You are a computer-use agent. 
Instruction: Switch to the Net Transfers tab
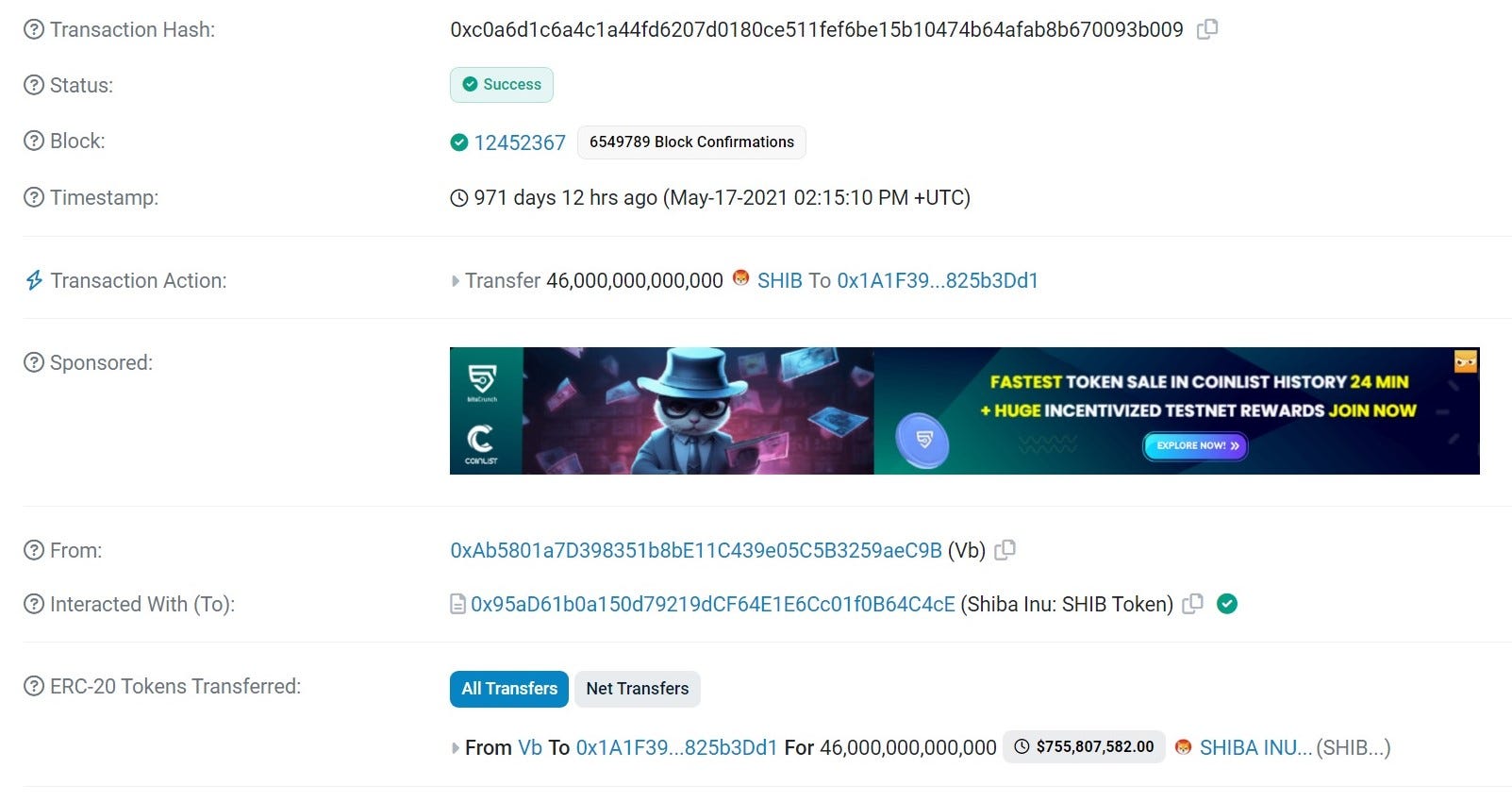638,689
